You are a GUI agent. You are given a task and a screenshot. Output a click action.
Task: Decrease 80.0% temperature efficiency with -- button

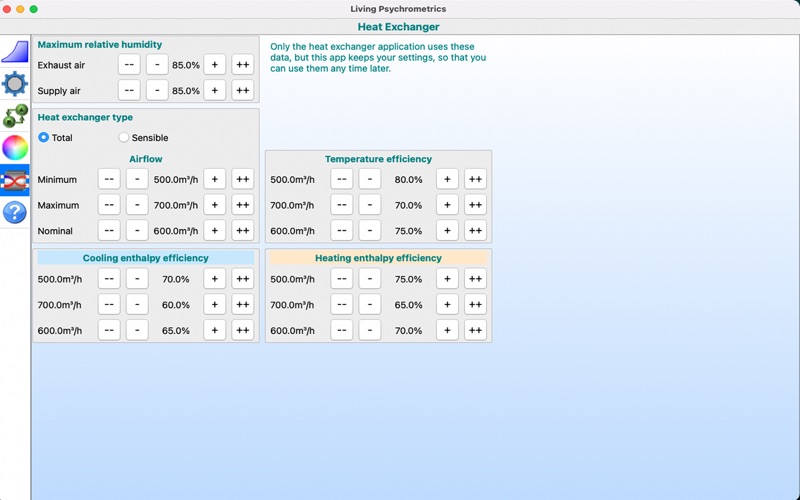(342, 179)
